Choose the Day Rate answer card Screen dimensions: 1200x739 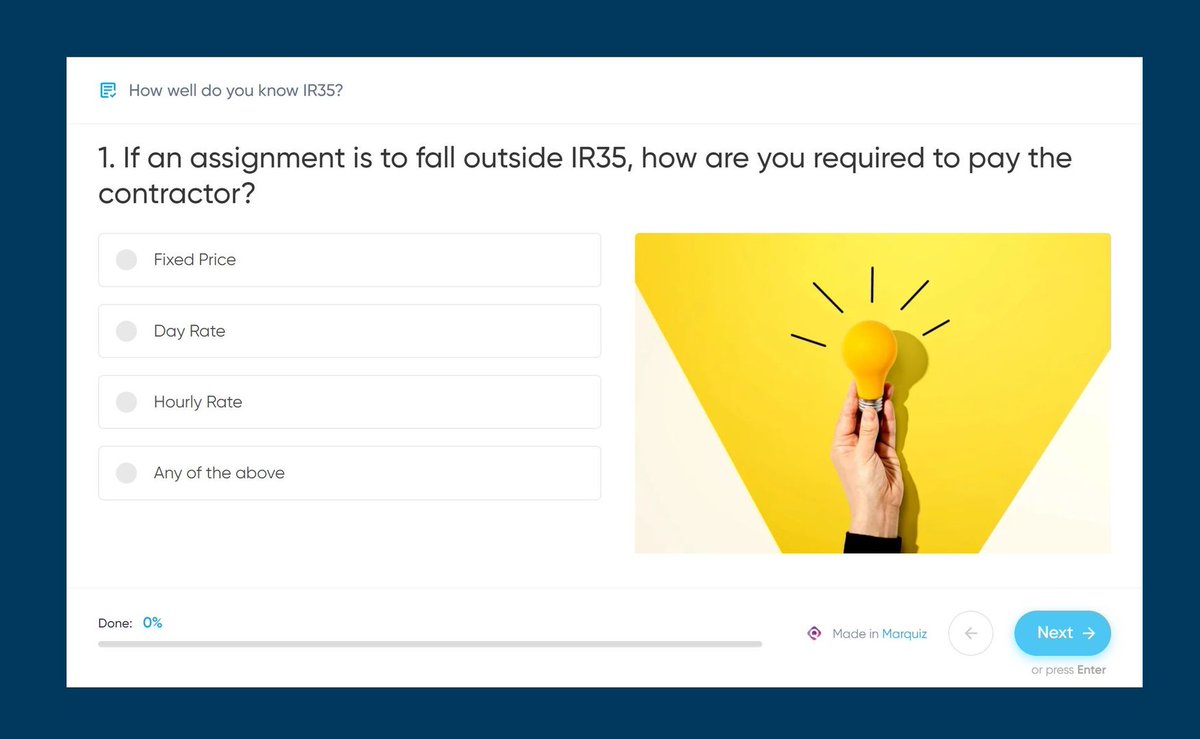click(348, 330)
